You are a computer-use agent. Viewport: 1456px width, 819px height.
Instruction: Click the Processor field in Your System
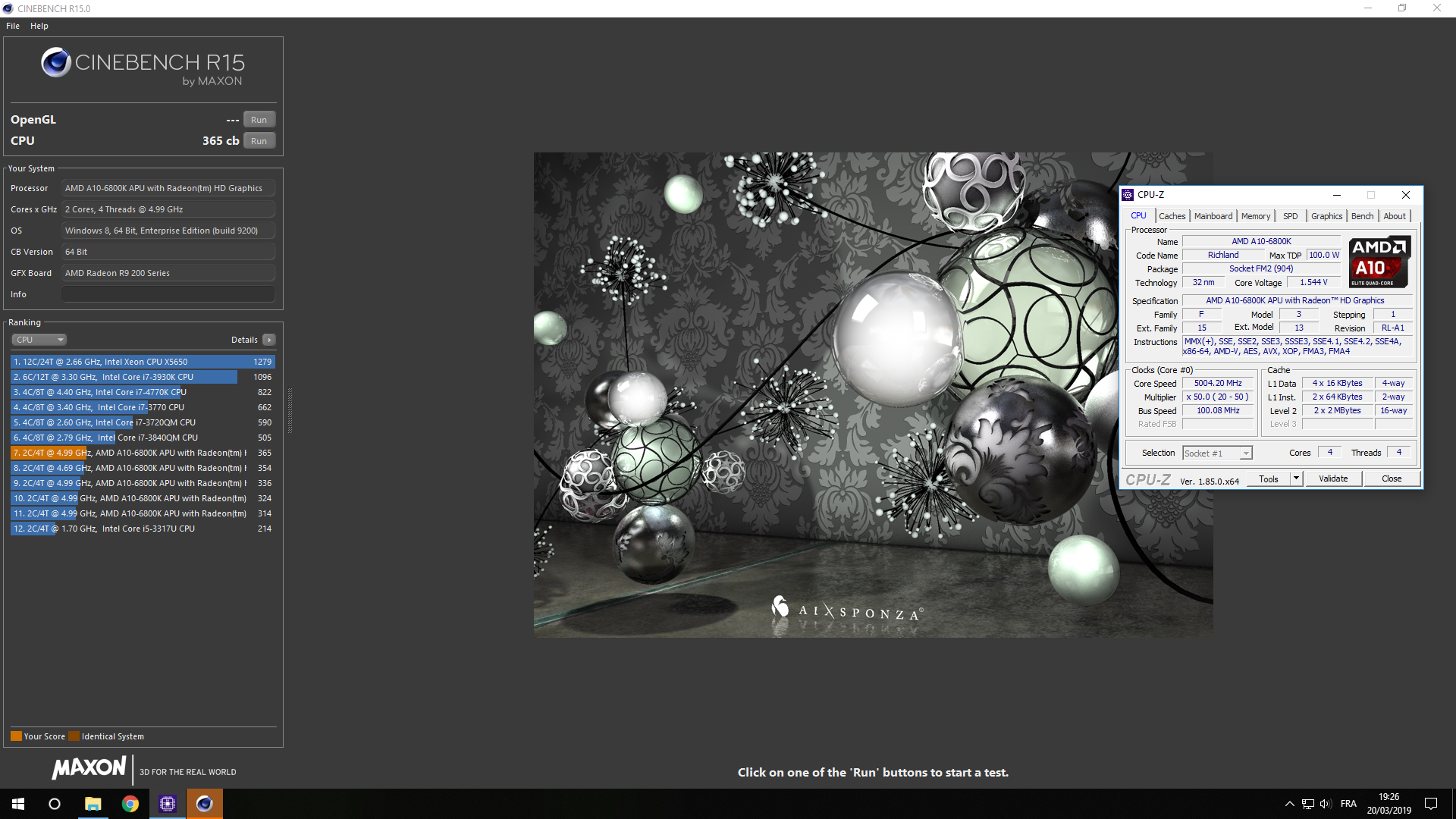(168, 188)
